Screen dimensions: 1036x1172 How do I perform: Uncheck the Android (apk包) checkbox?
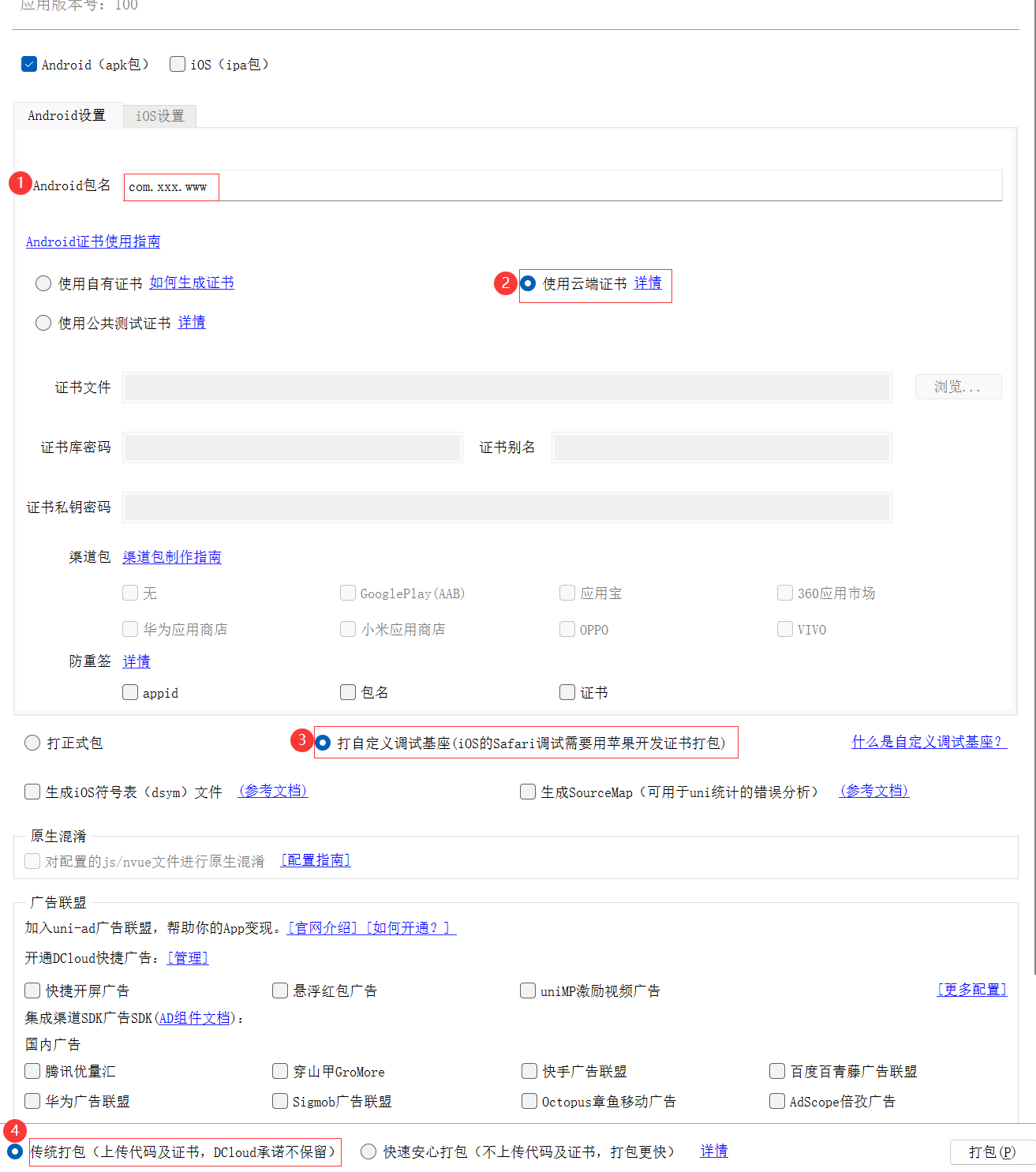pos(29,64)
